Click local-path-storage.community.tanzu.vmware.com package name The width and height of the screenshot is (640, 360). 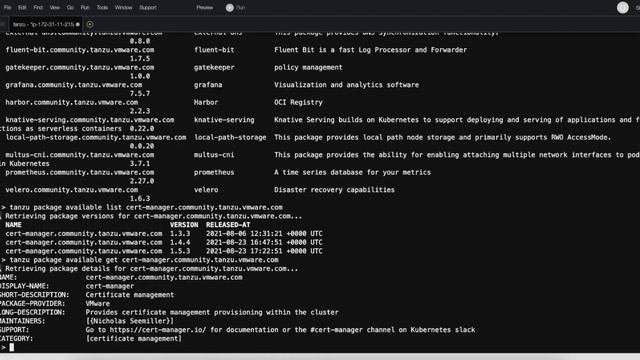[x=96, y=138]
